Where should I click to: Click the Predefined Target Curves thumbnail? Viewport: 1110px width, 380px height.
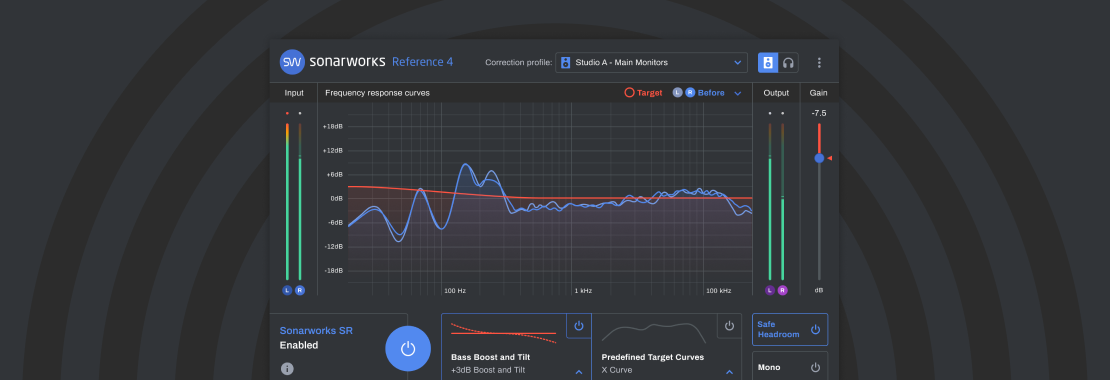[x=653, y=332]
